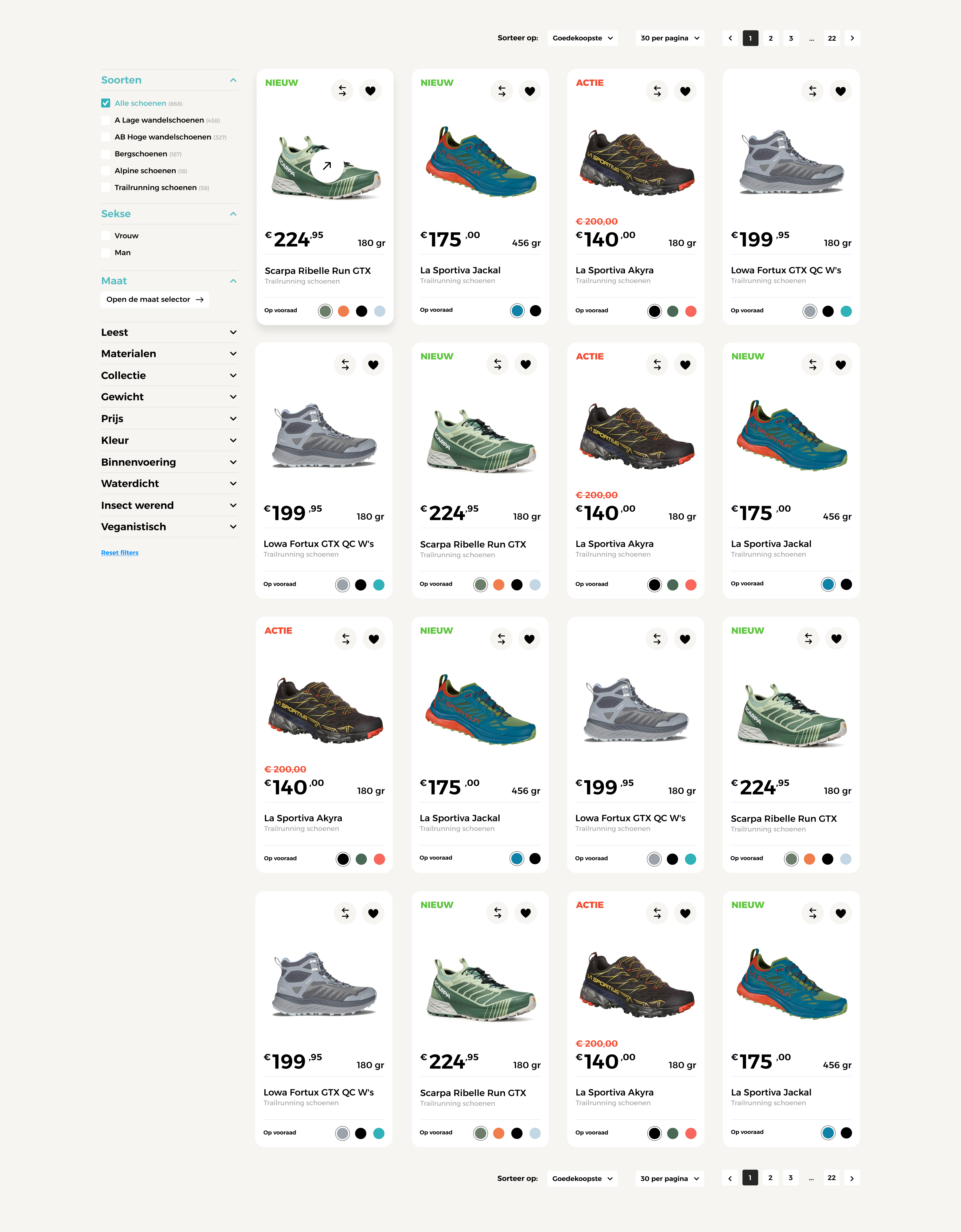
Task: Select Trailrunning schoenen checkbox
Action: pyautogui.click(x=106, y=187)
